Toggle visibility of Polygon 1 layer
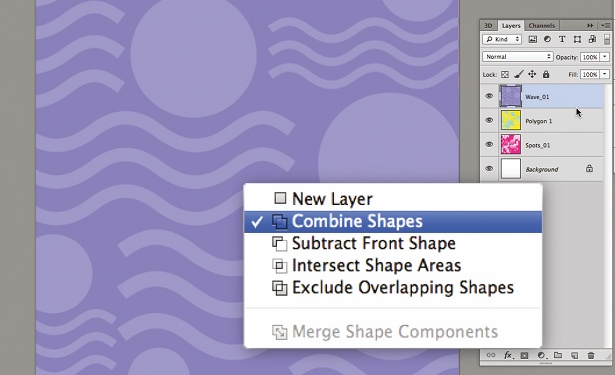 (489, 120)
